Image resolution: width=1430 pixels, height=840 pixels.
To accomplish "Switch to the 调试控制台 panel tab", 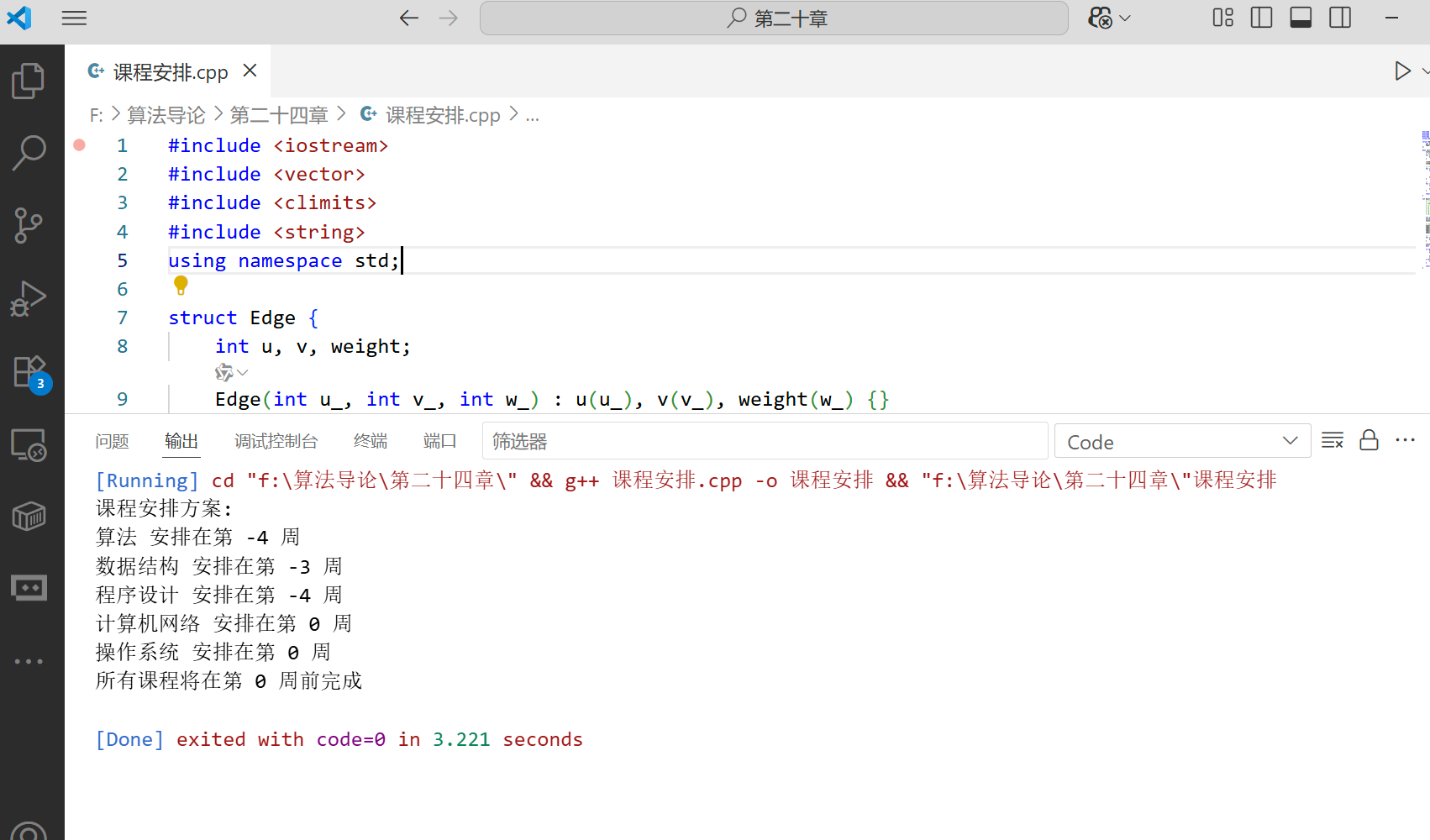I will click(276, 441).
